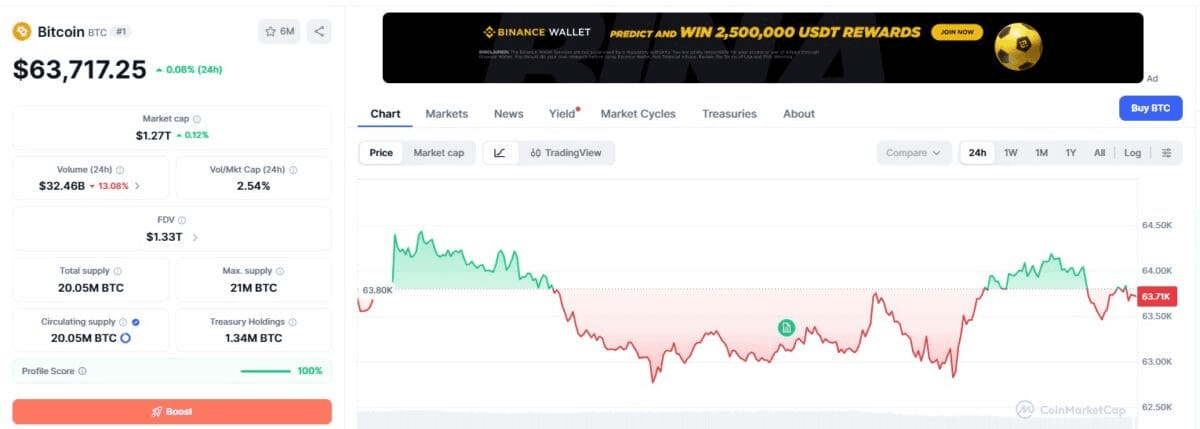Toggle the Log scale option
The height and width of the screenshot is (429, 1200).
pos(1132,153)
